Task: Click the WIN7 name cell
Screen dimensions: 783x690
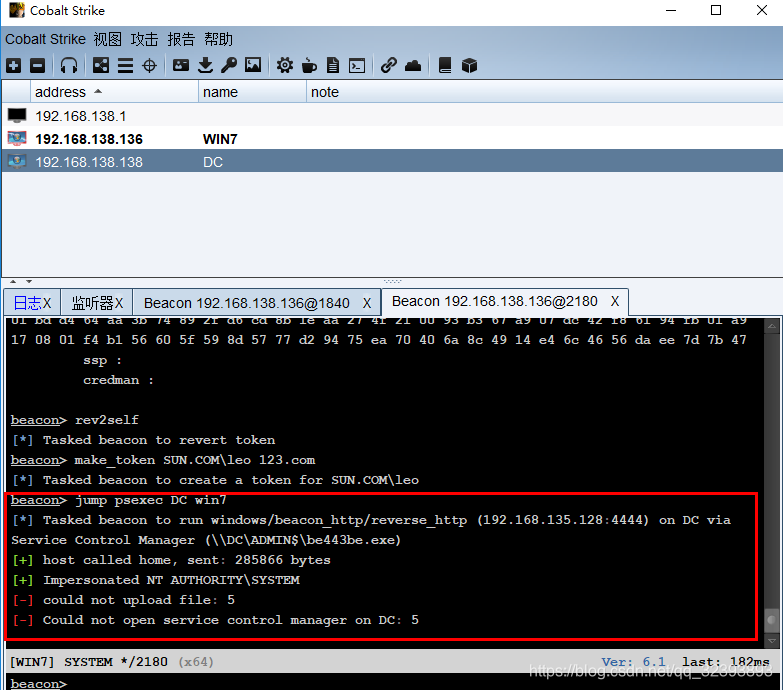Action: tap(220, 139)
